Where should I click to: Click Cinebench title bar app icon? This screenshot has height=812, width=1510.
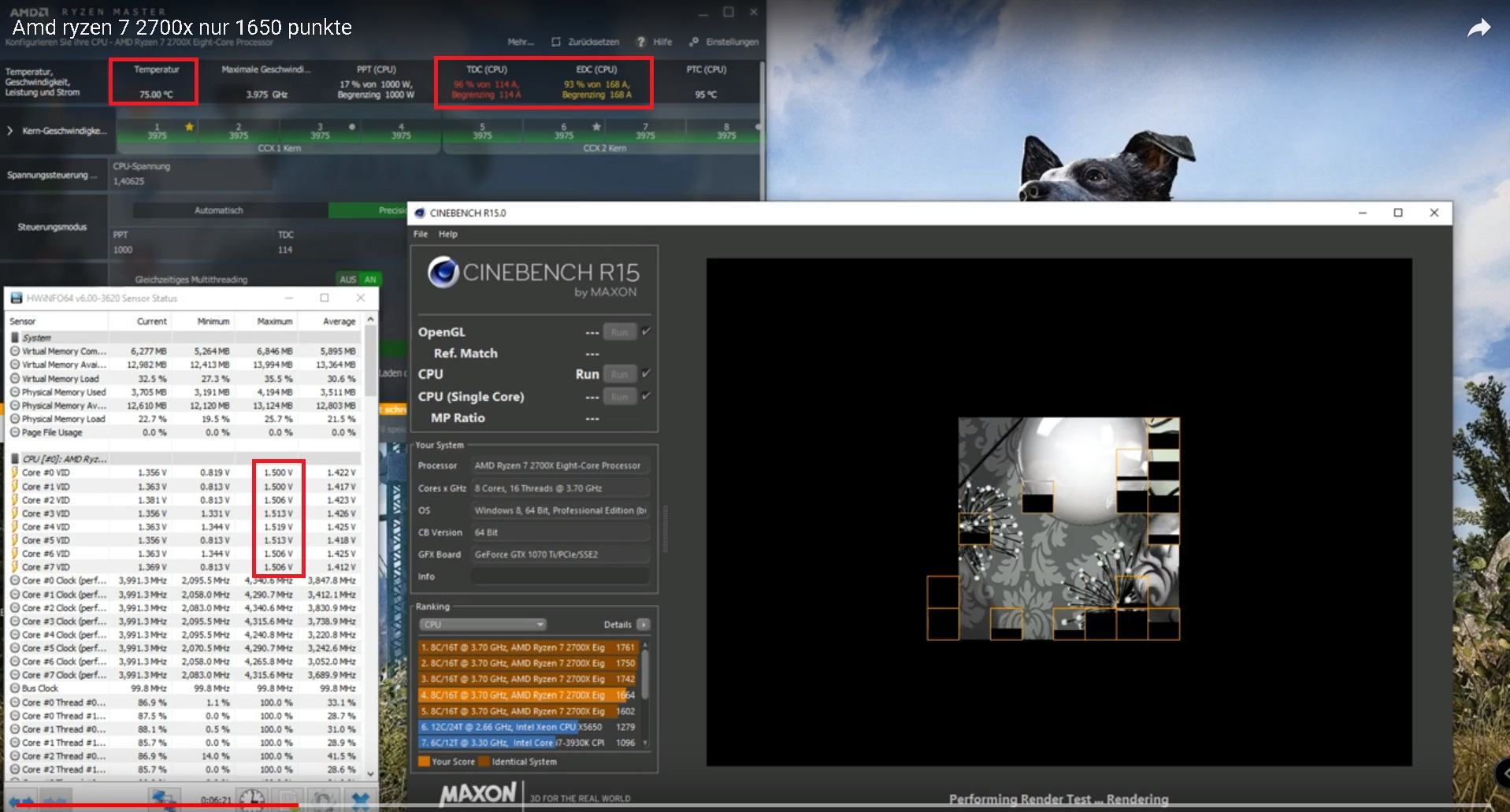click(420, 213)
